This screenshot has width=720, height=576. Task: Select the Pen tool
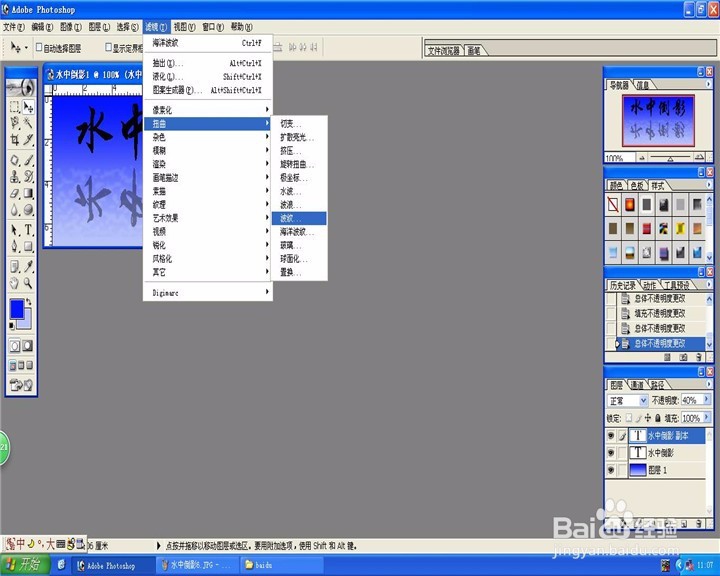(15, 246)
